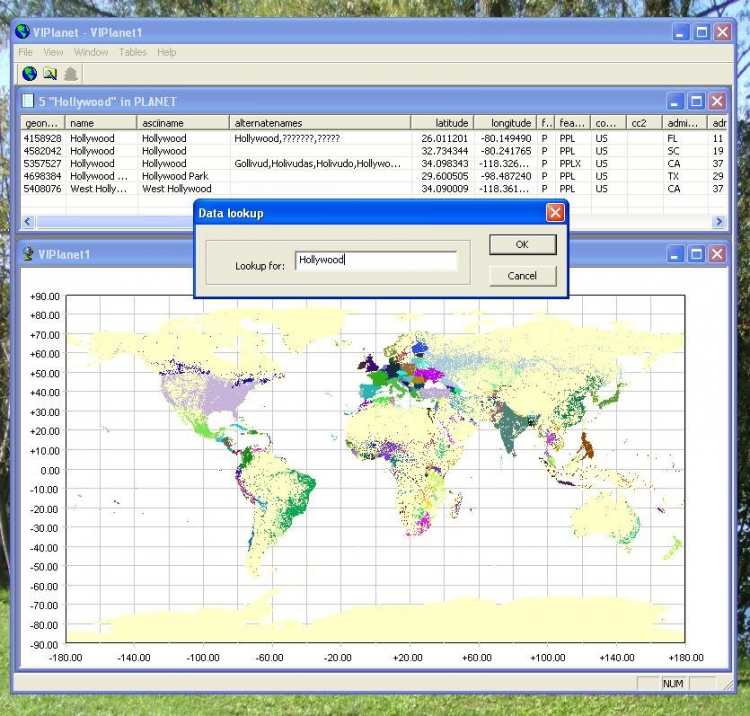Screen dimensions: 750x716
Task: Click the VIPlanet globe icon in title bar
Action: tap(22, 32)
